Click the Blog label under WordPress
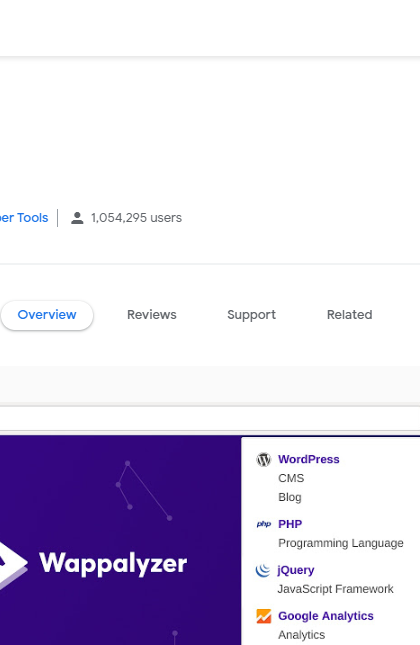Screen dimensions: 420x645 pyautogui.click(x=290, y=497)
